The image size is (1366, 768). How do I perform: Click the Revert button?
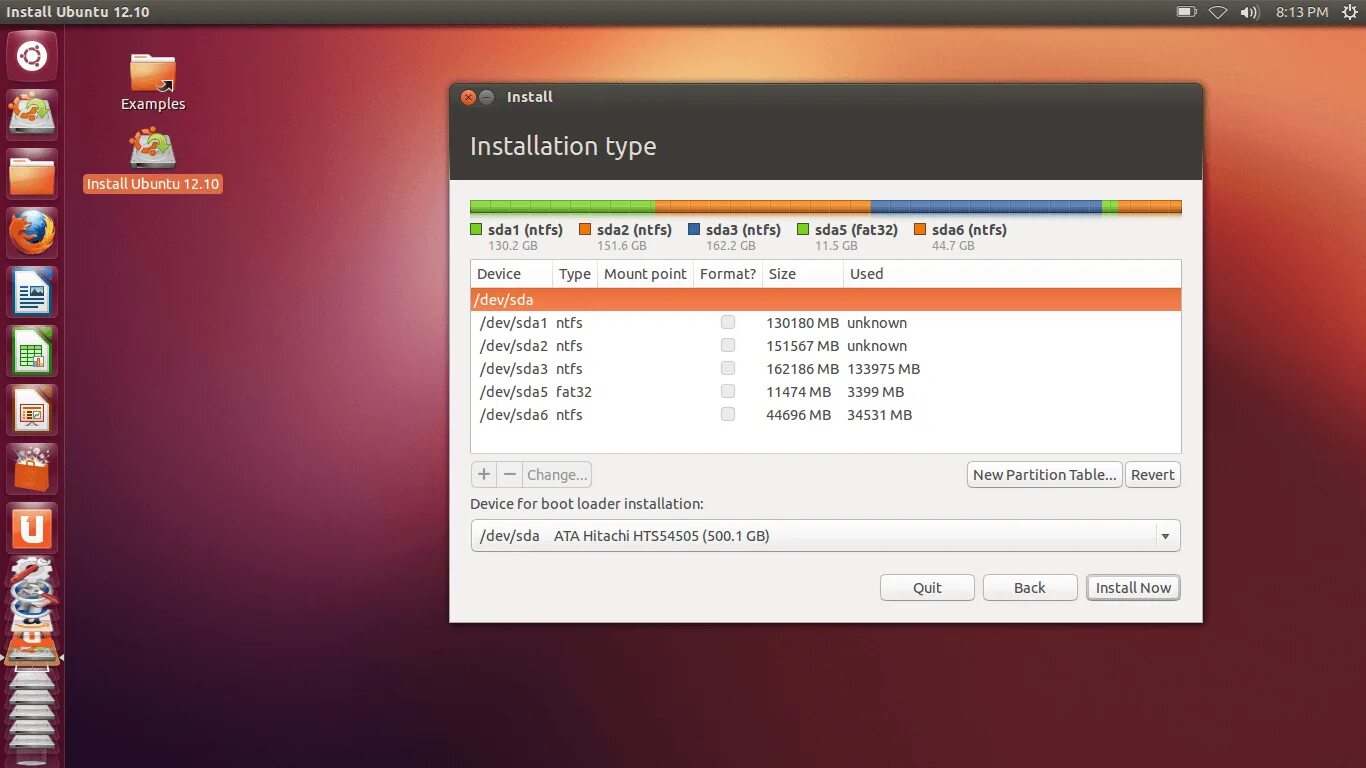1153,474
